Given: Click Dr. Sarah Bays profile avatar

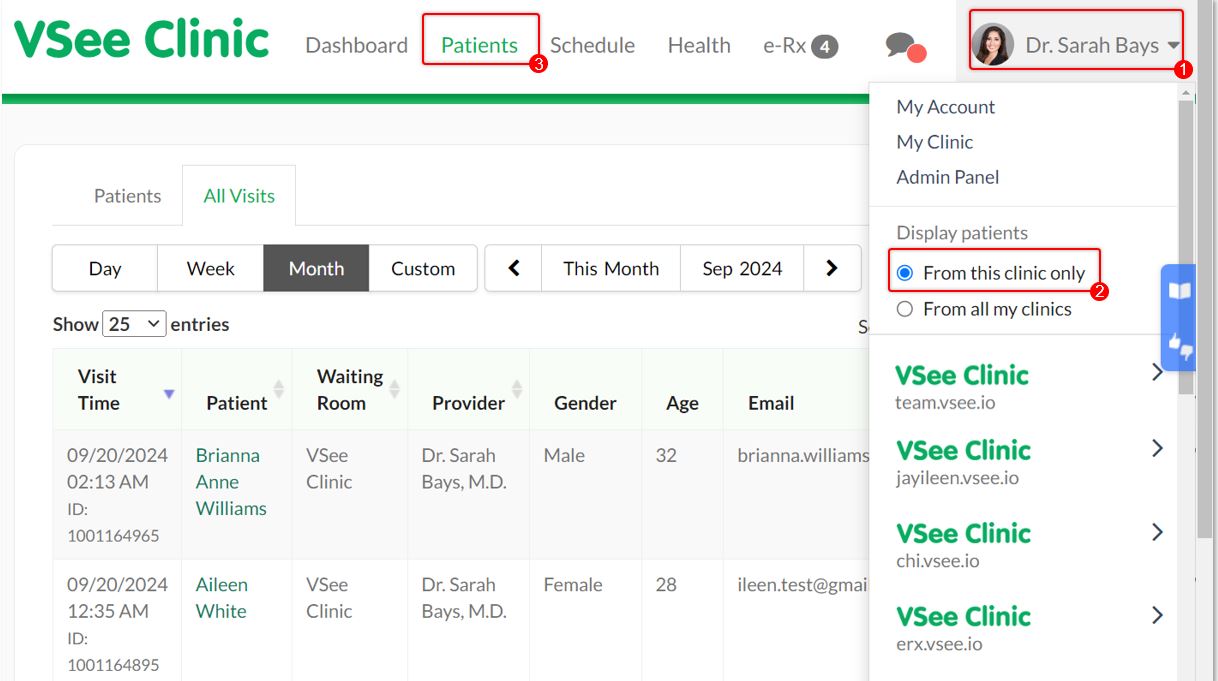Looking at the screenshot, I should [992, 45].
